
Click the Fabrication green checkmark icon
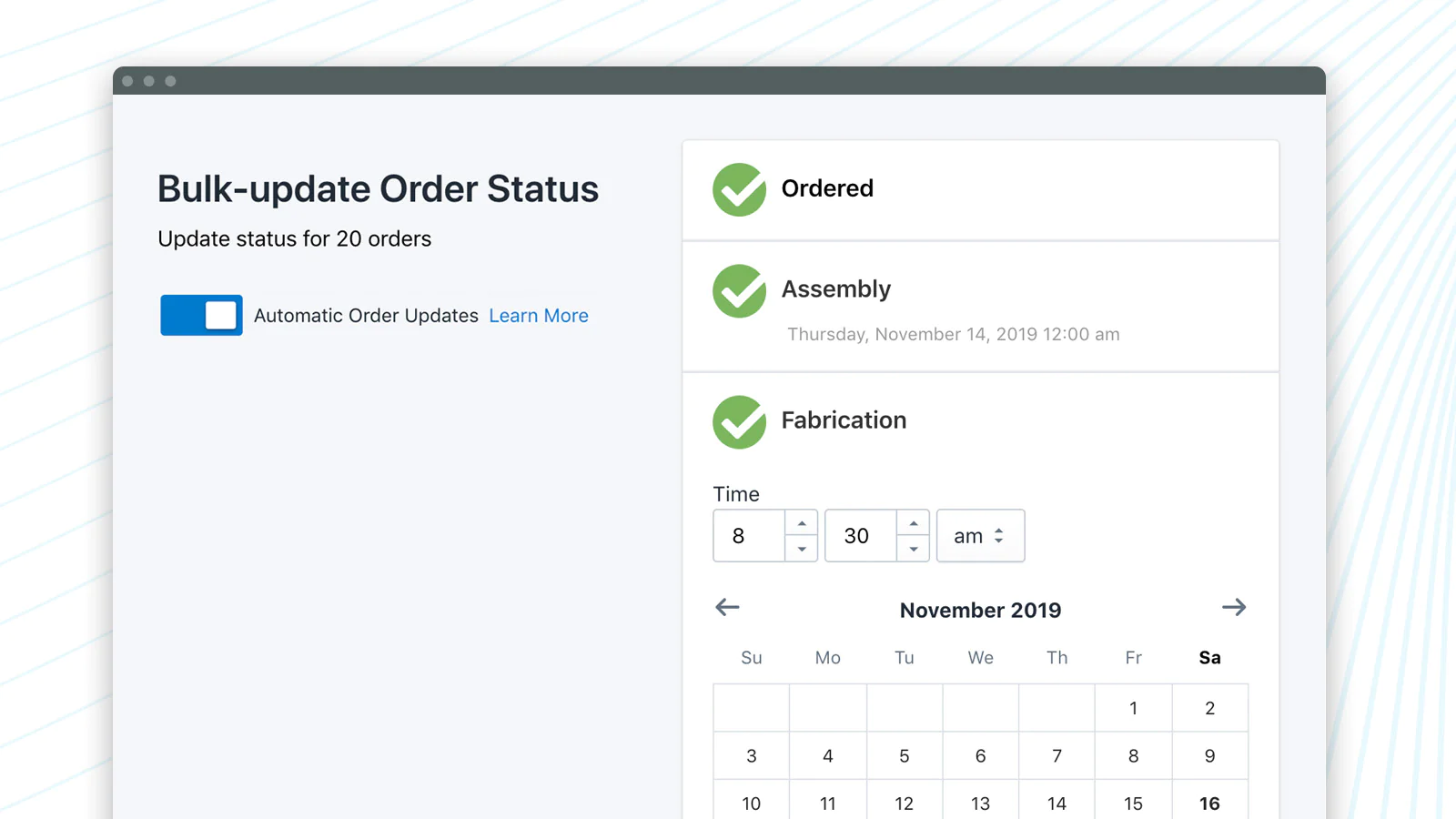(739, 421)
